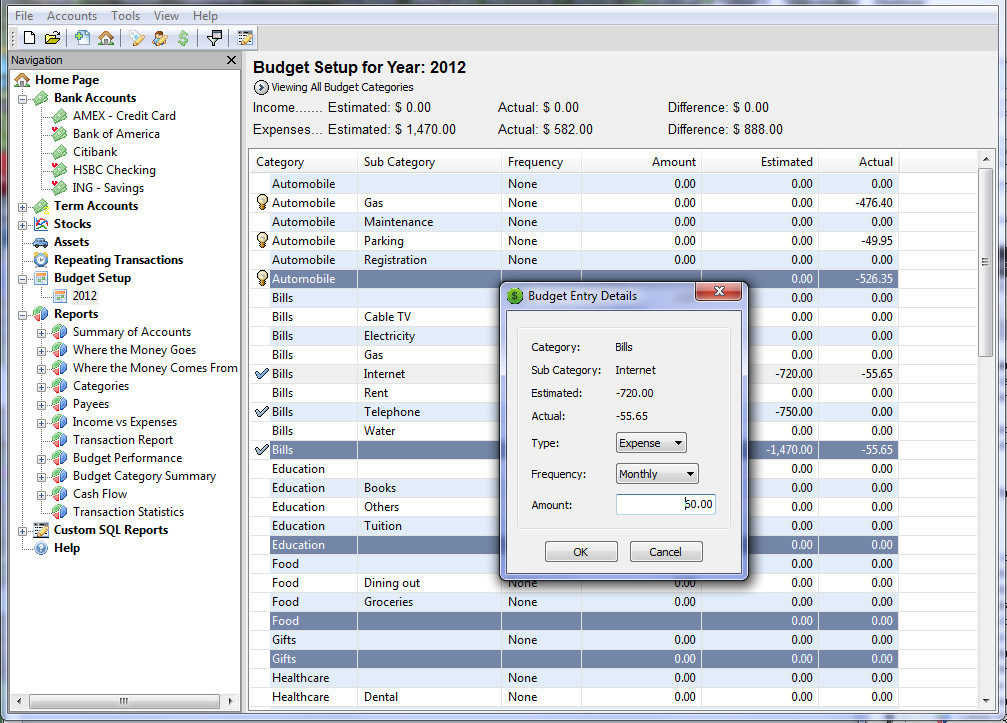The height and width of the screenshot is (723, 1007).
Task: Collapse the Bank Accounts tree node
Action: [22, 100]
